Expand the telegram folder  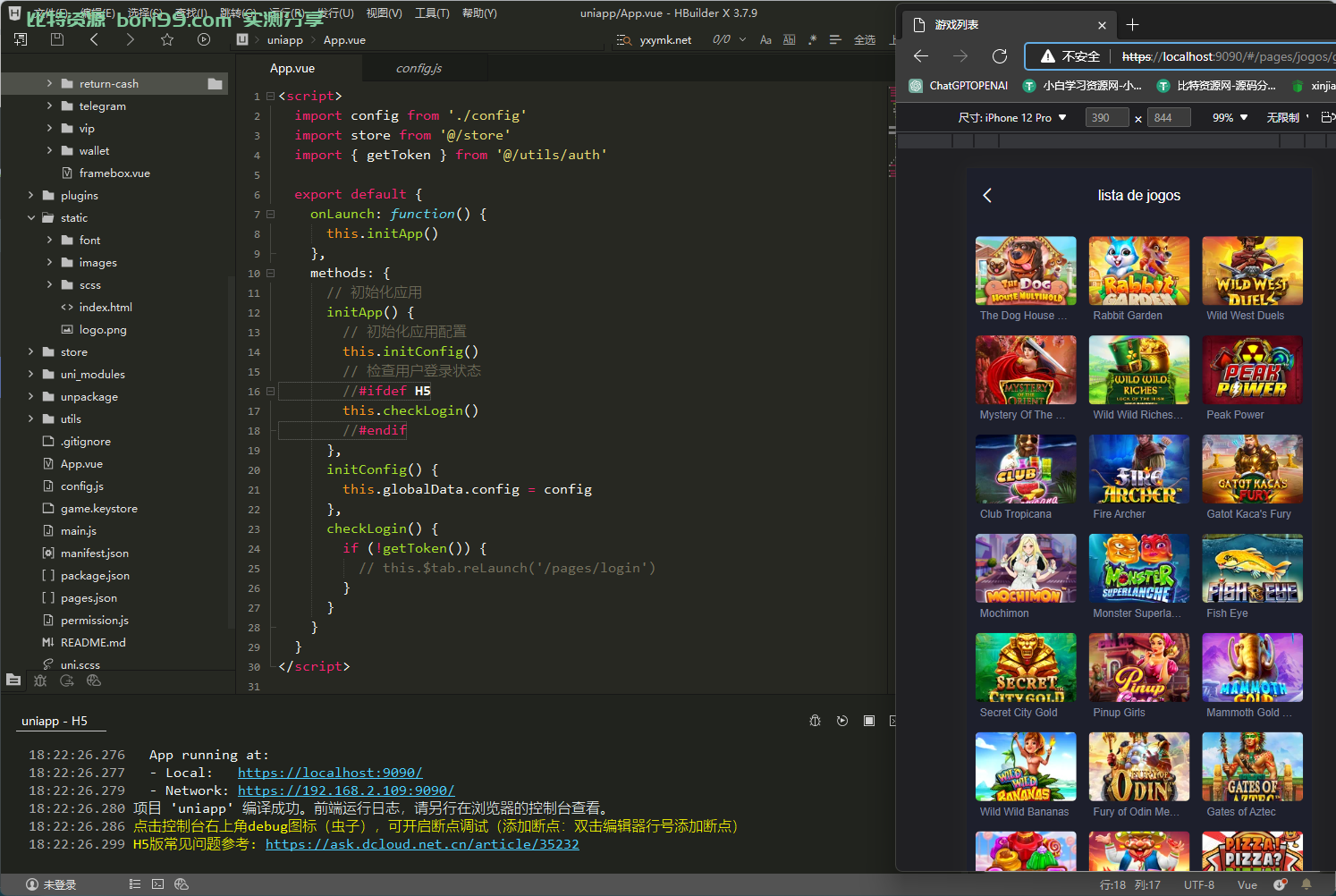[49, 106]
